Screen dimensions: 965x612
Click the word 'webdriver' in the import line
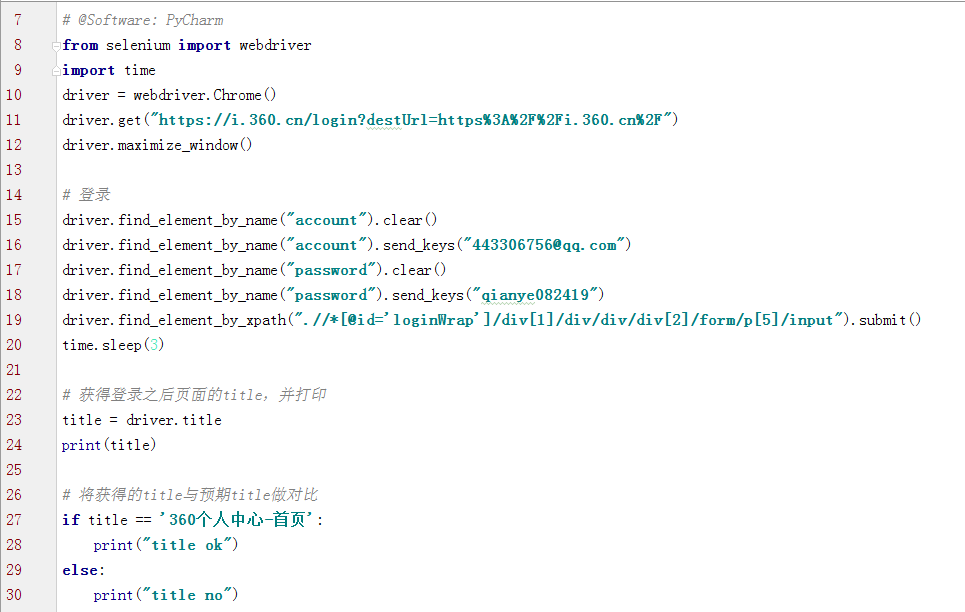coord(275,46)
